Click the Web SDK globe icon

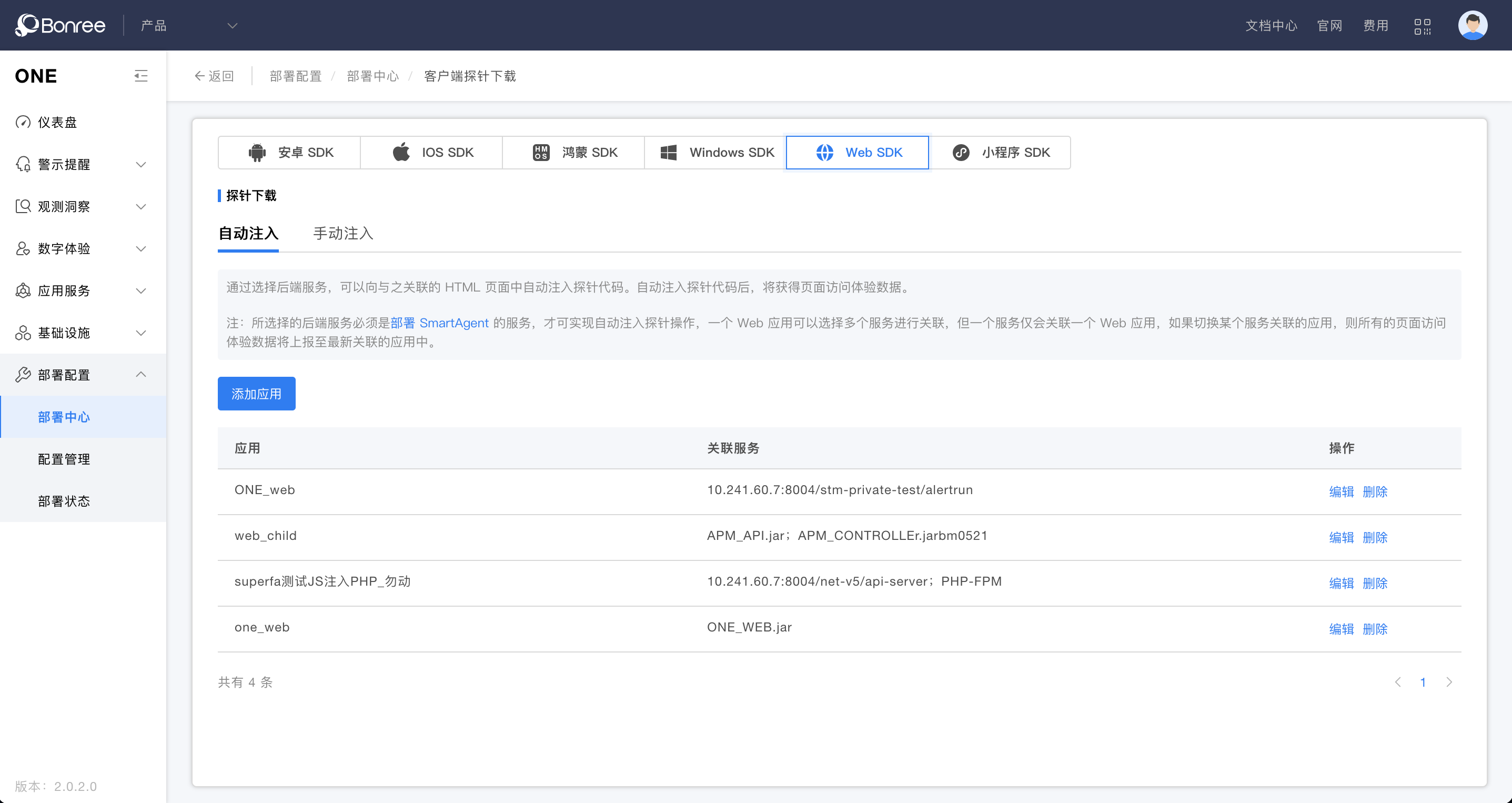point(824,152)
